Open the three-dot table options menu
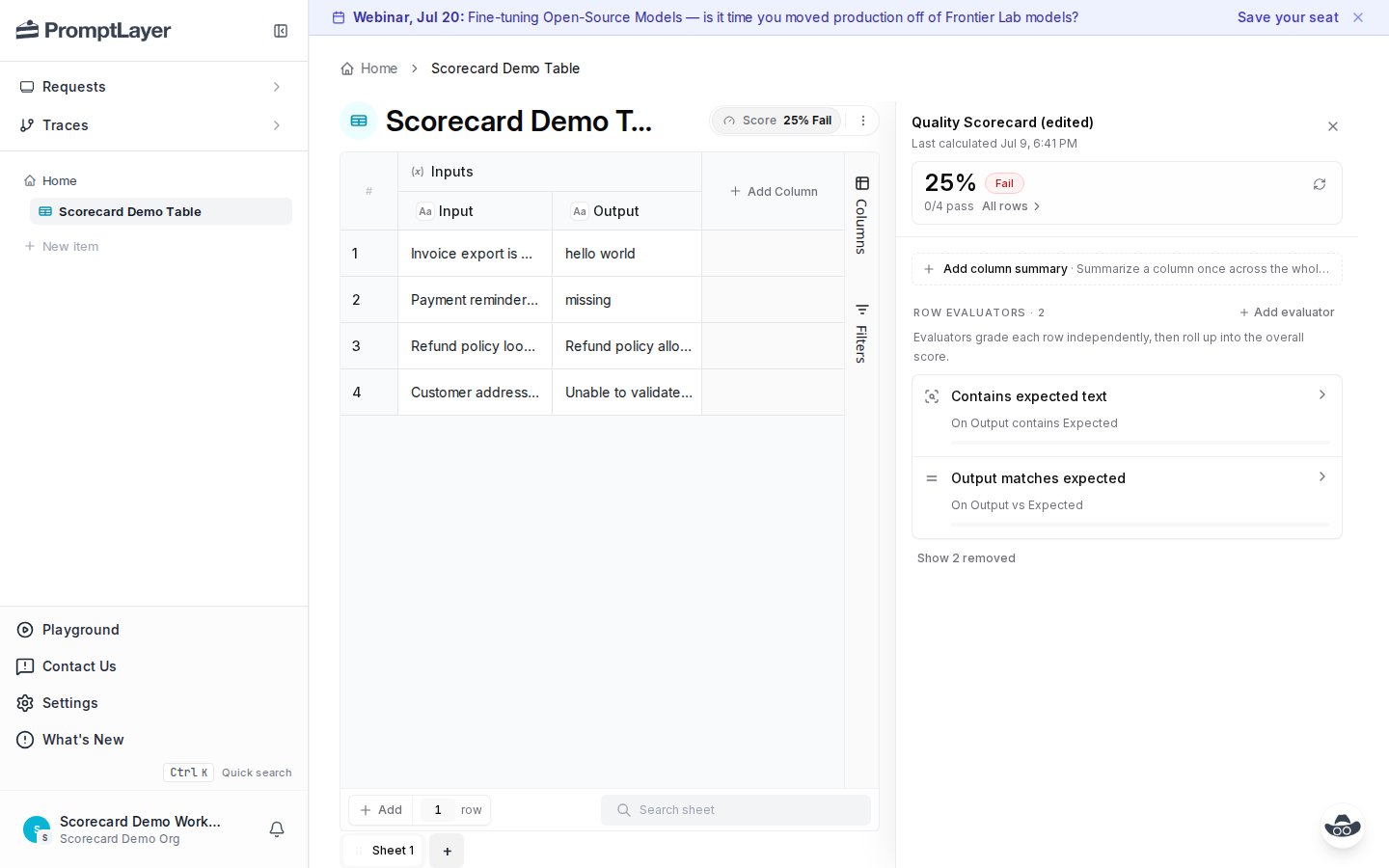The image size is (1389, 868). [863, 121]
